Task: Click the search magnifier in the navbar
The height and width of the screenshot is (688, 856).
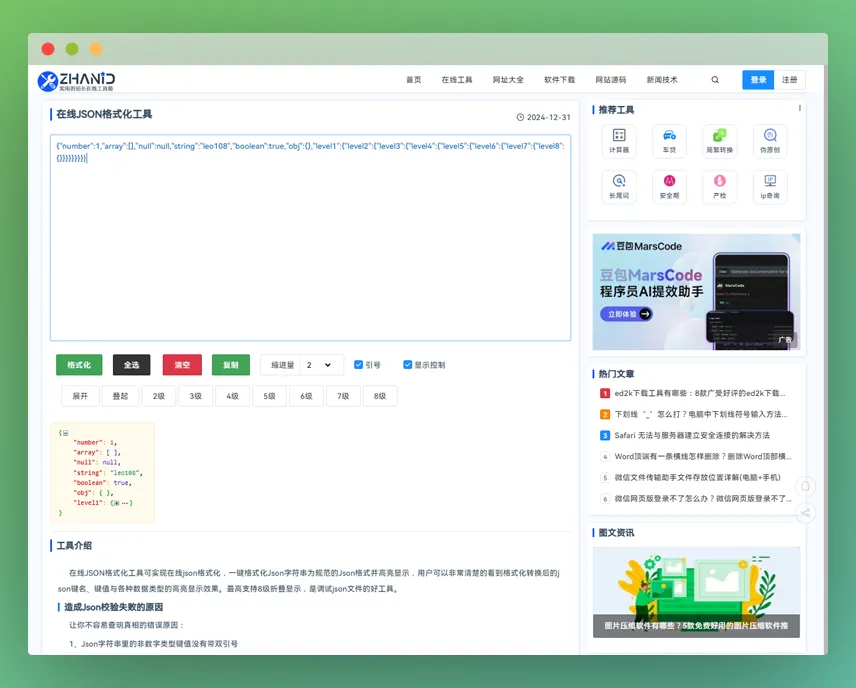Action: (x=714, y=79)
